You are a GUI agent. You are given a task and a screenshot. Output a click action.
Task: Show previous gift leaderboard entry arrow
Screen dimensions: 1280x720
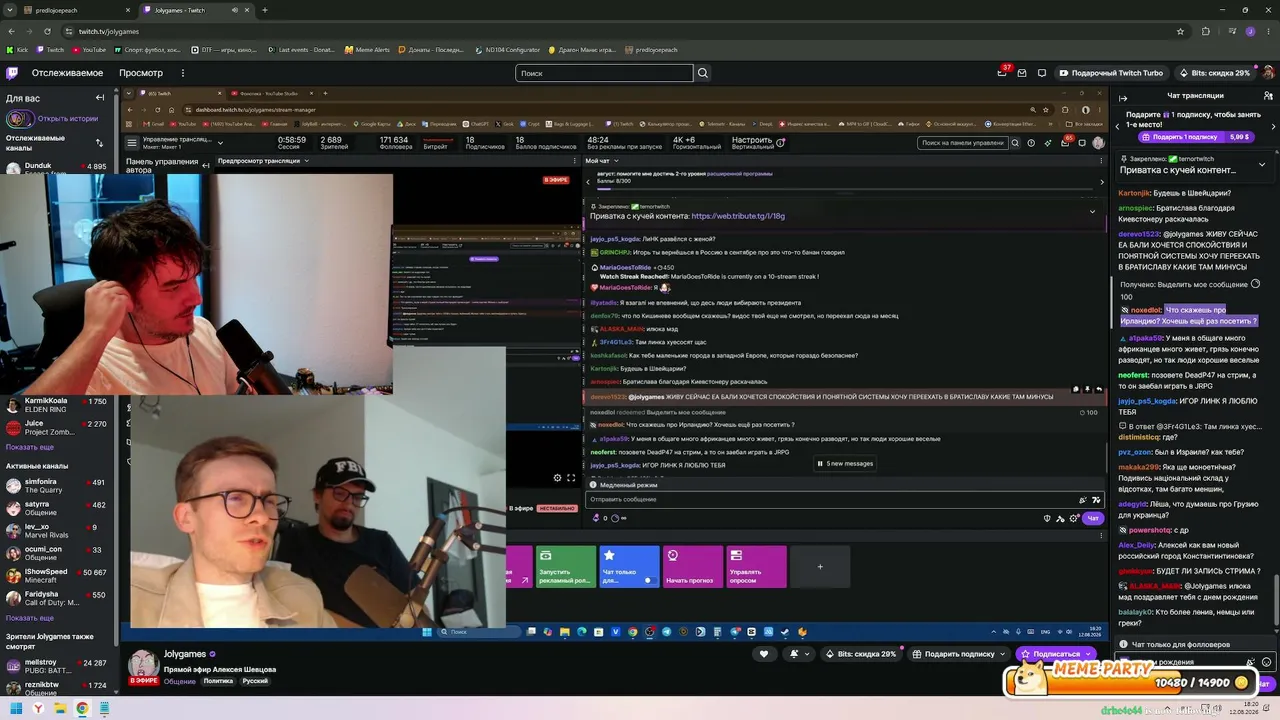point(1117,127)
